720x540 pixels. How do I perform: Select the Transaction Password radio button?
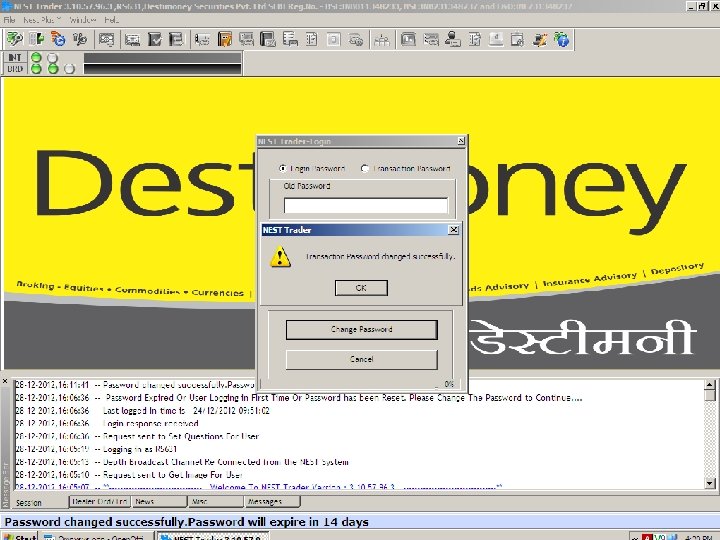365,169
